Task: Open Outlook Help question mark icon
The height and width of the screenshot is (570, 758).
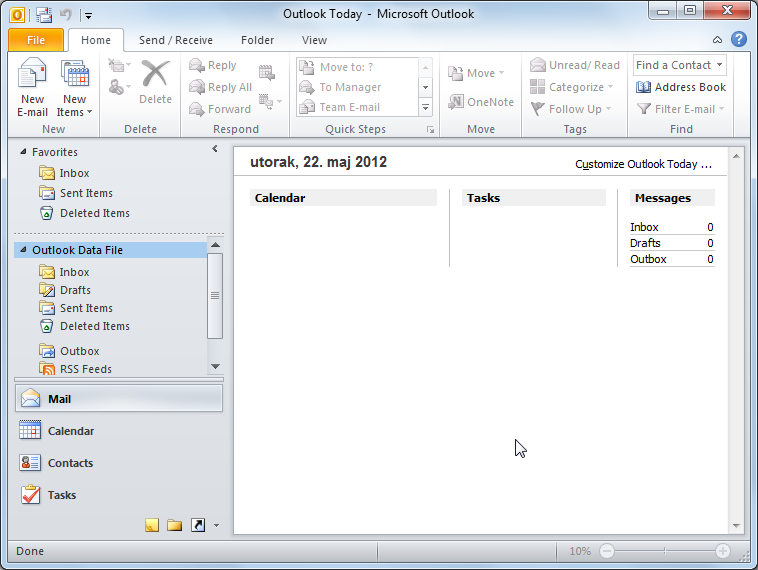Action: pyautogui.click(x=739, y=39)
